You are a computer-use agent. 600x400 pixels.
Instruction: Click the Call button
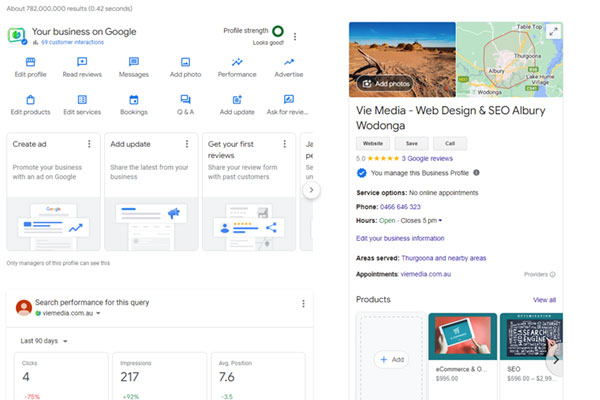[450, 144]
